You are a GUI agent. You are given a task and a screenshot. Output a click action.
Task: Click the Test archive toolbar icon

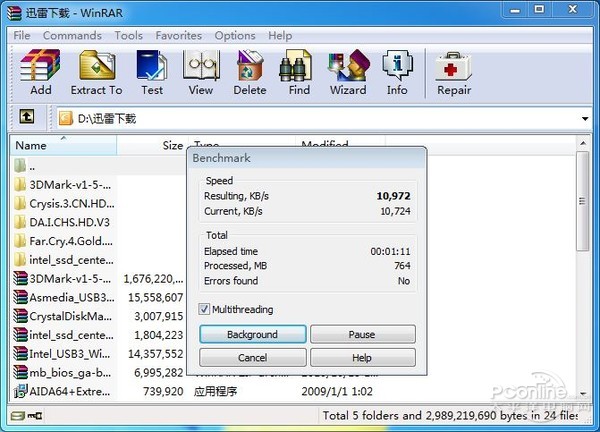pyautogui.click(x=152, y=65)
